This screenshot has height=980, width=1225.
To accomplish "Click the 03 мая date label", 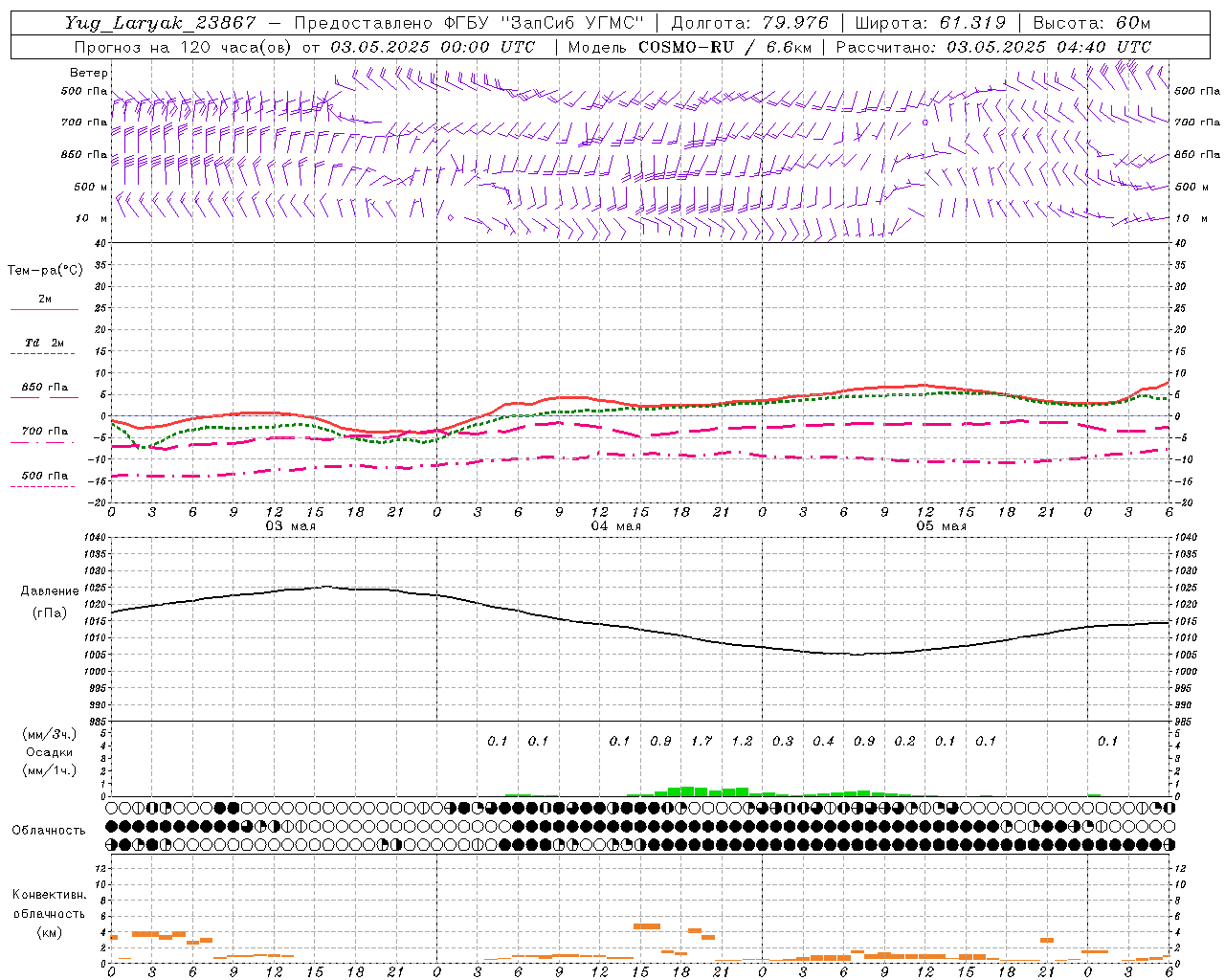I will (290, 526).
